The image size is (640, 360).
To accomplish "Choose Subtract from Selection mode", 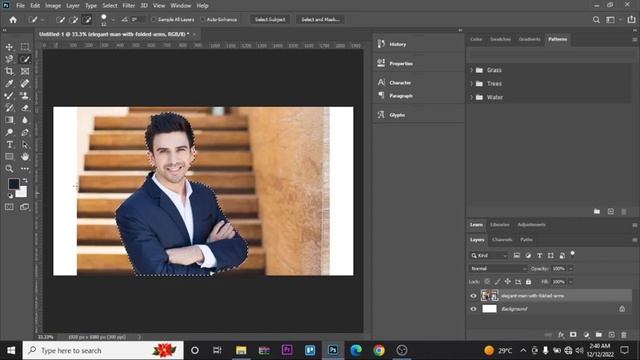I will pos(87,20).
